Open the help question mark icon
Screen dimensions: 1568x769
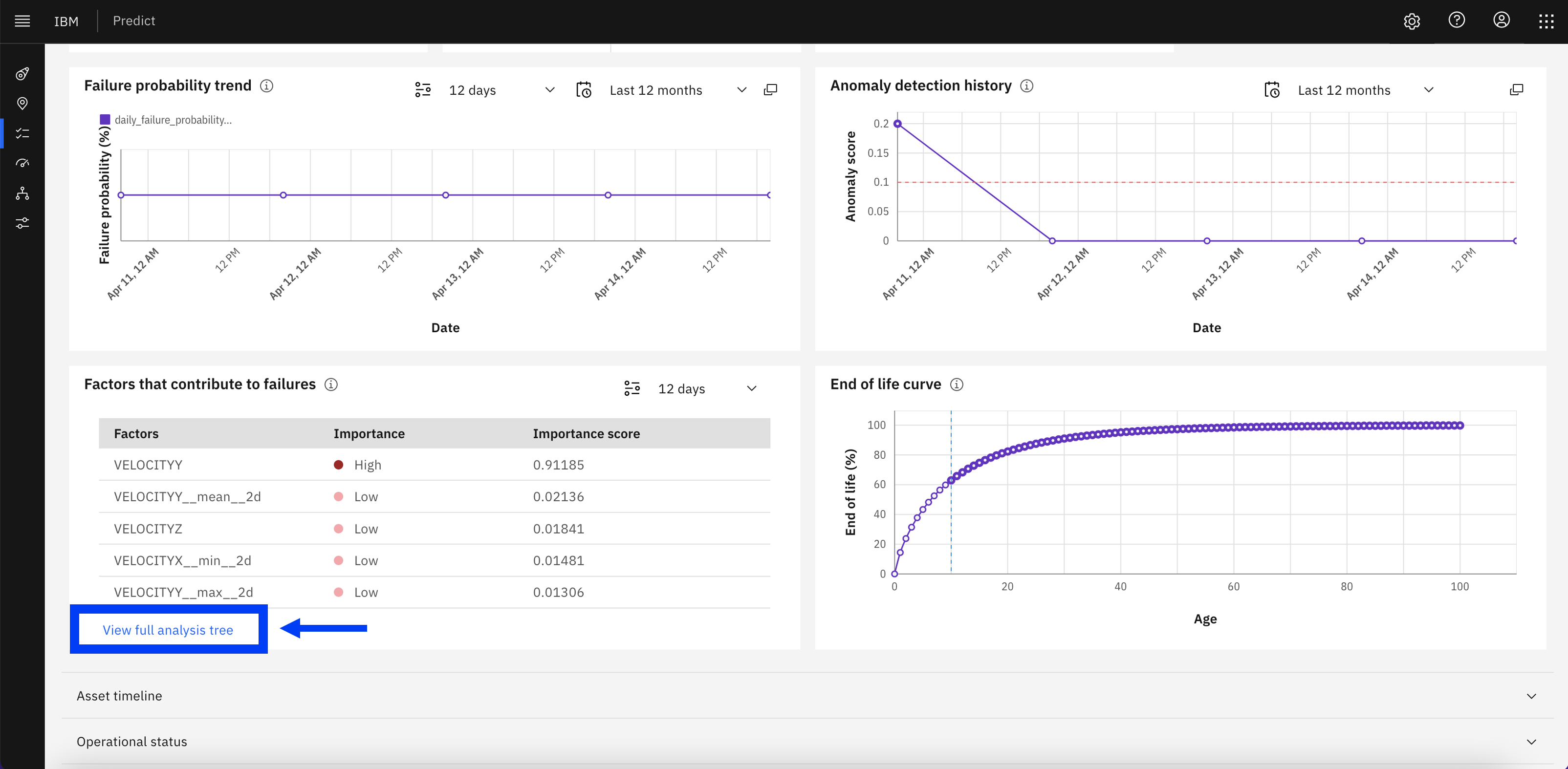(x=1457, y=21)
